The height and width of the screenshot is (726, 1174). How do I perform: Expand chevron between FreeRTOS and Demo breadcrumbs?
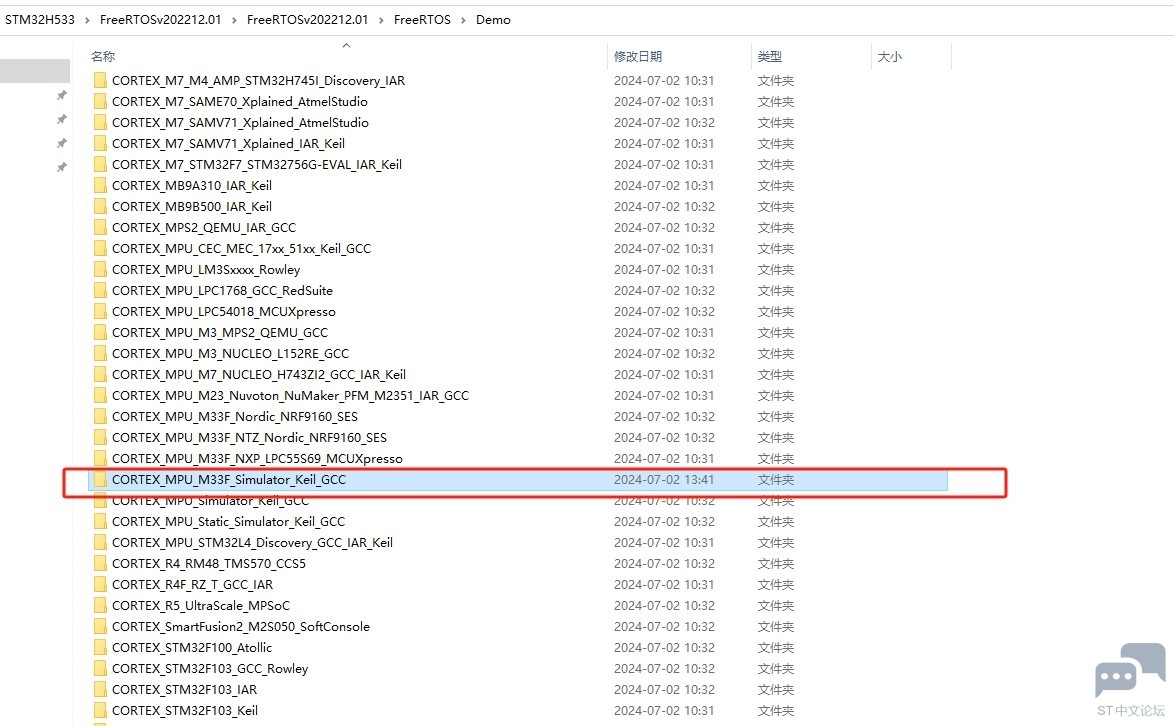point(463,20)
